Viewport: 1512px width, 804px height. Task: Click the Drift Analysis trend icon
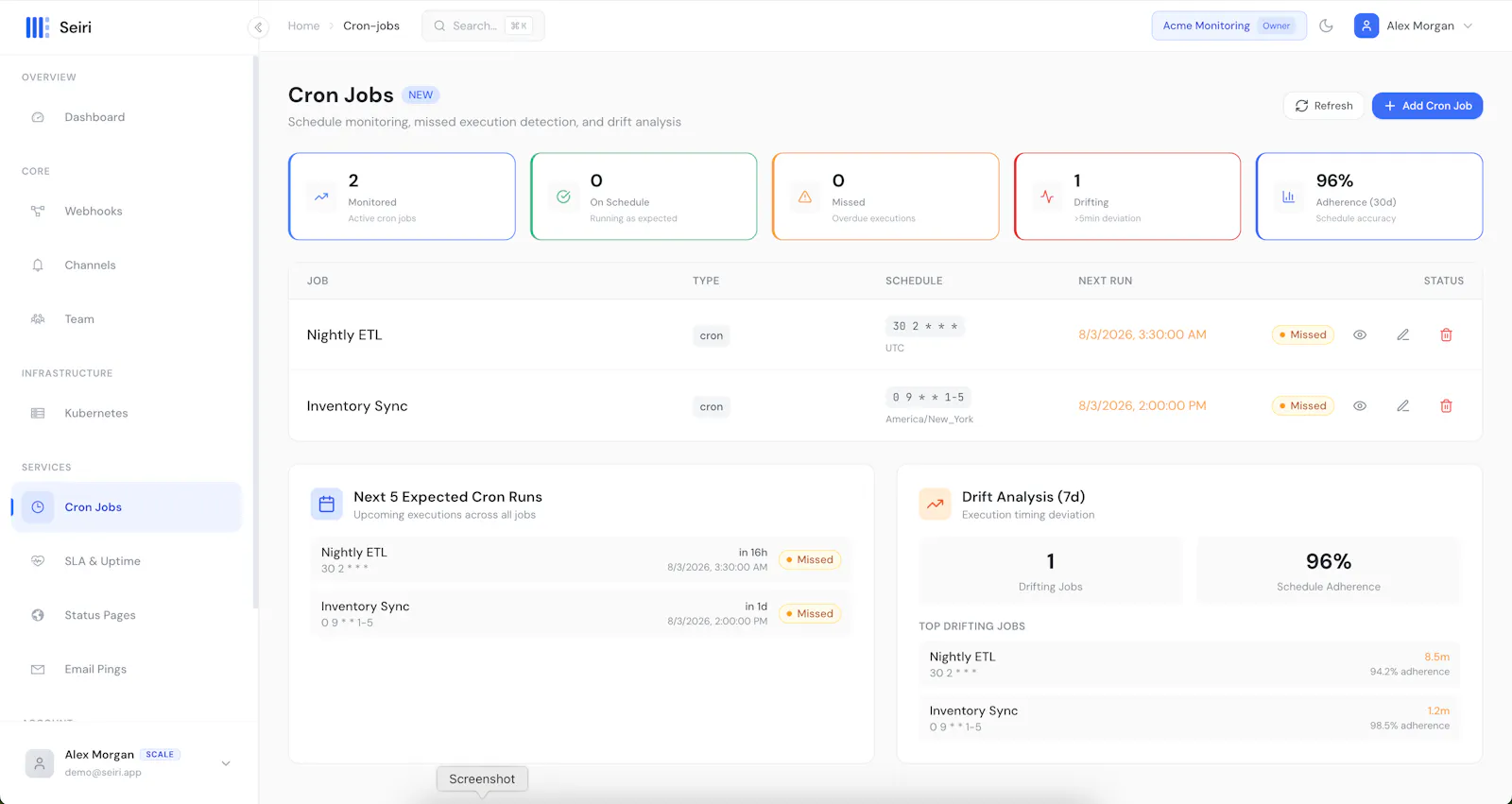pyautogui.click(x=935, y=505)
